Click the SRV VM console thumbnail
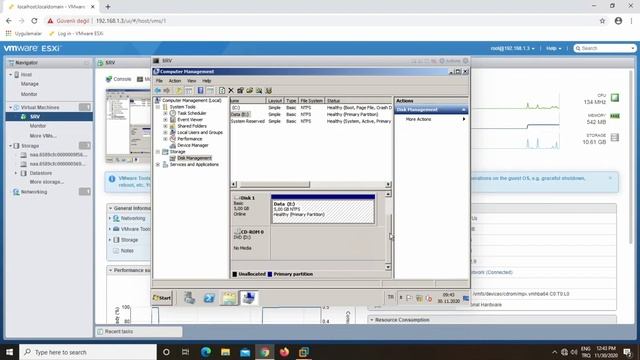 point(128,126)
